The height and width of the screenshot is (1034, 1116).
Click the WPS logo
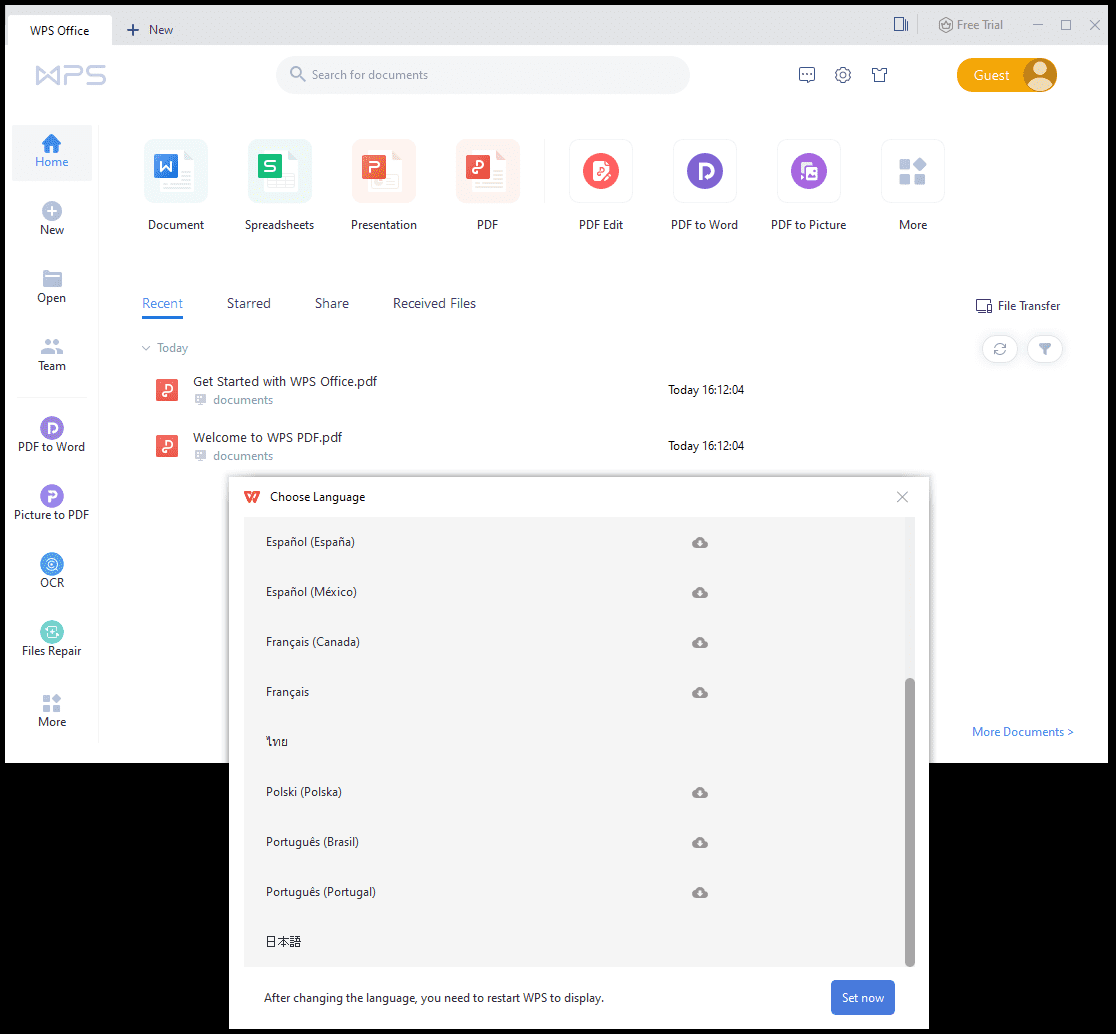[70, 75]
